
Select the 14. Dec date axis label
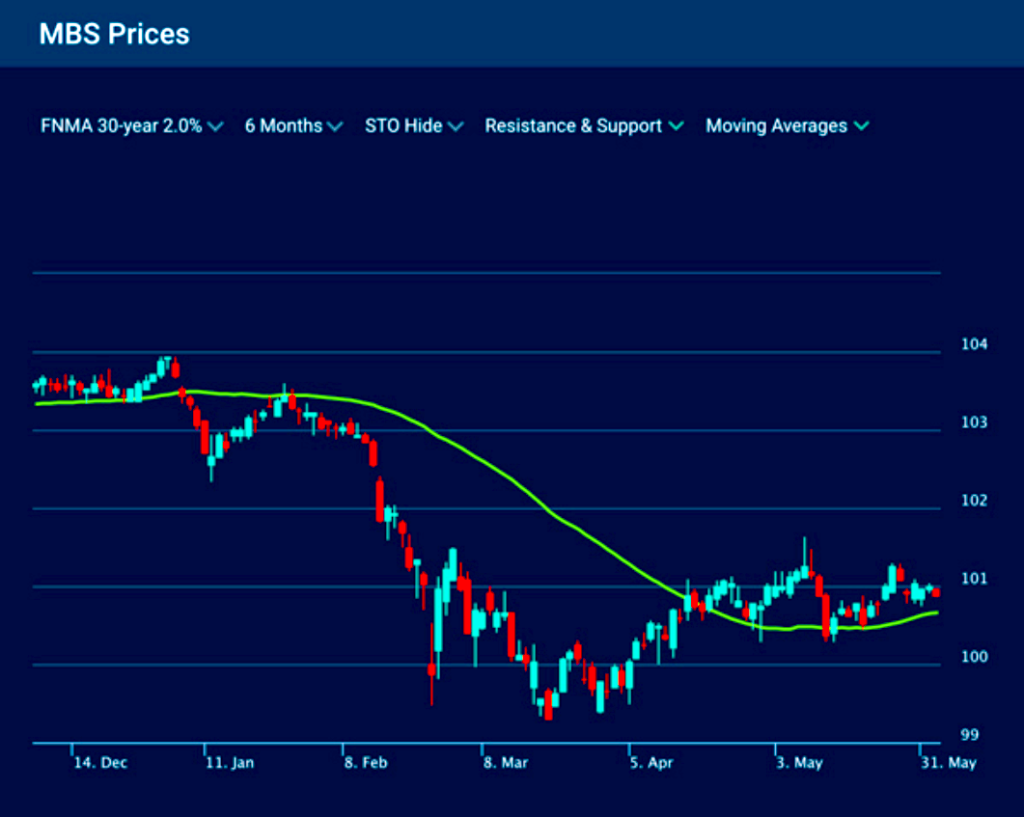(100, 763)
